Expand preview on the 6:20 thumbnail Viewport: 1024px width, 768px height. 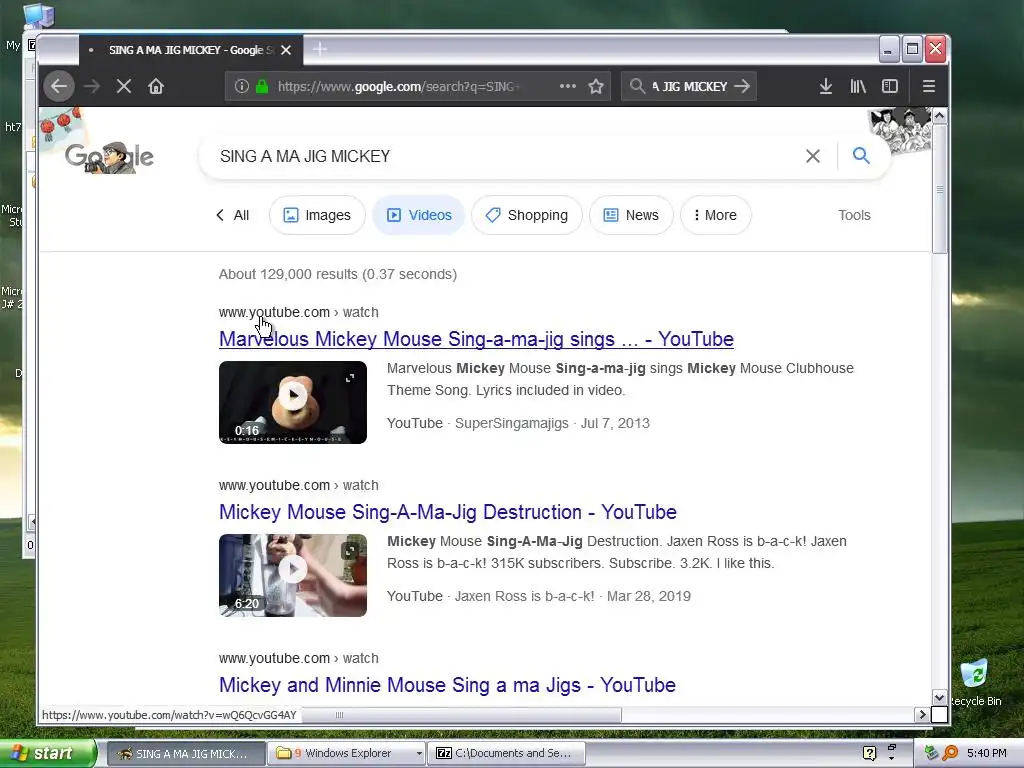click(351, 551)
